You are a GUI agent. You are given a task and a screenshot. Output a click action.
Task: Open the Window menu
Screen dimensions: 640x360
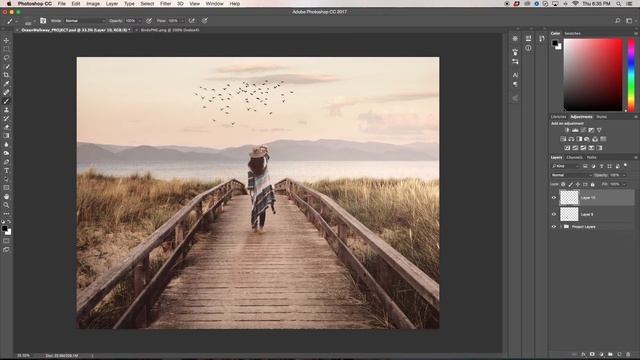pos(214,4)
